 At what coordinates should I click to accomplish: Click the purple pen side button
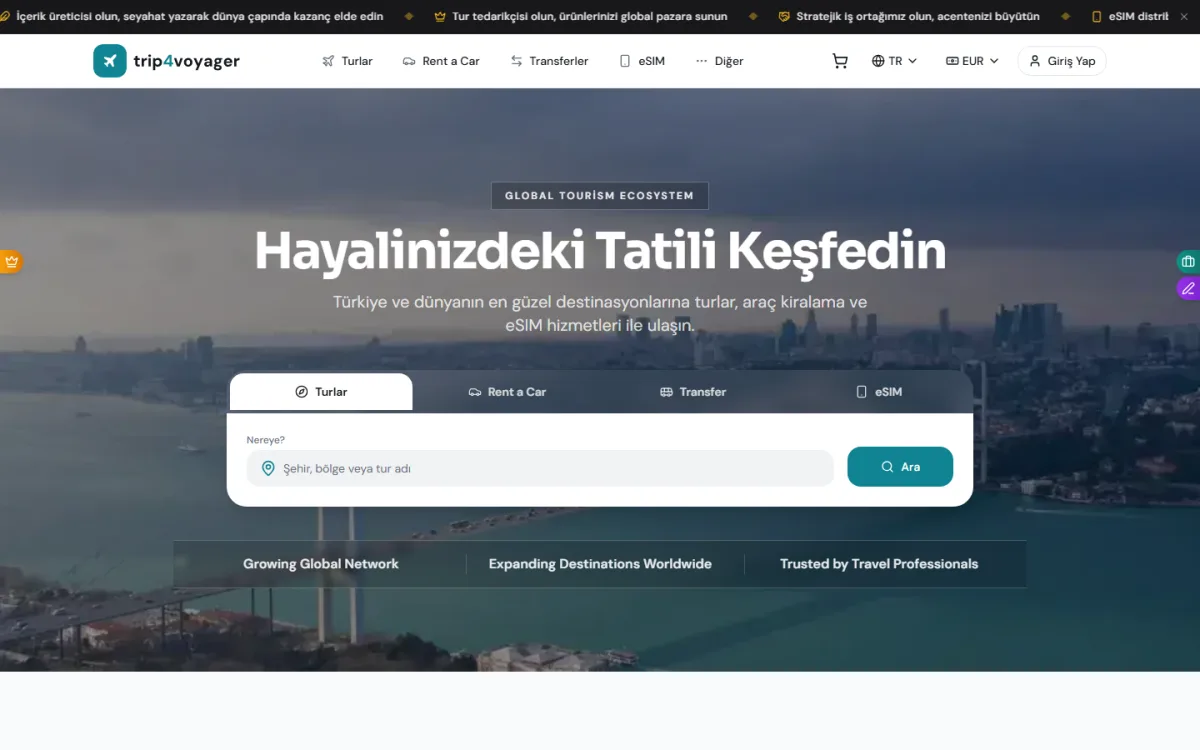pyautogui.click(x=1188, y=289)
